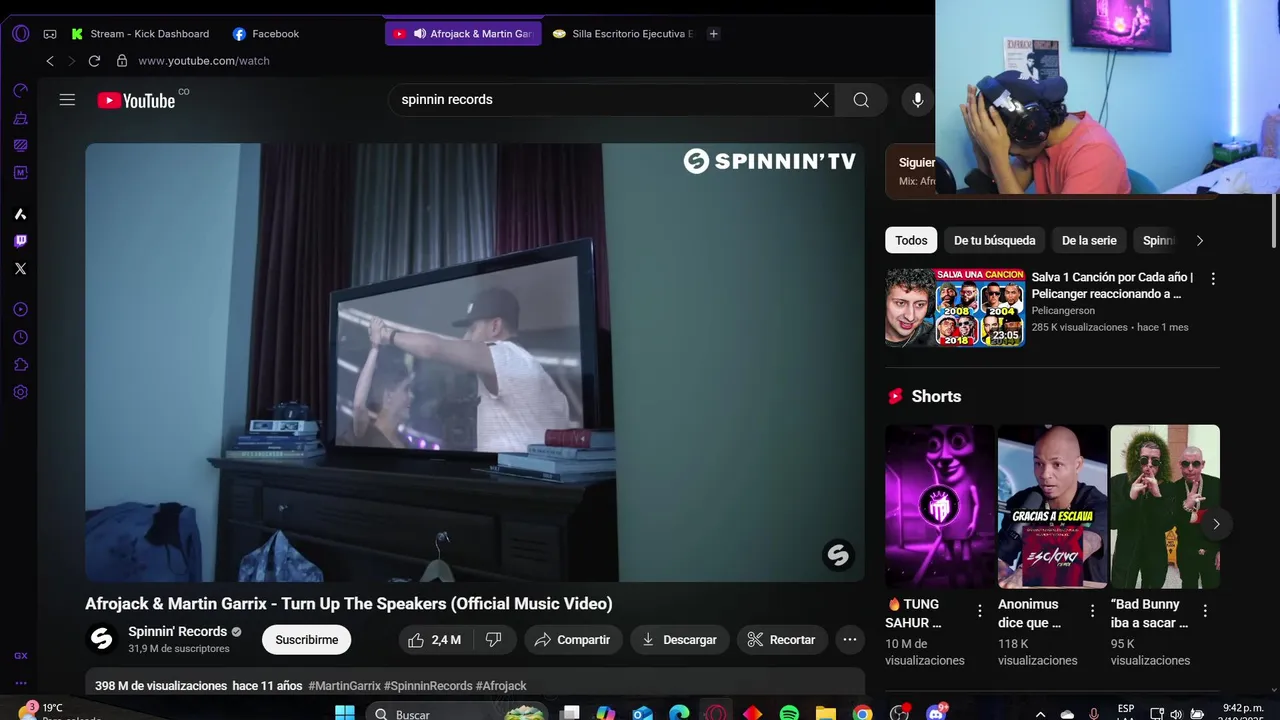The width and height of the screenshot is (1280, 720).
Task: Switch to Silla Escritorio Ejecutiva tab
Action: point(623,34)
